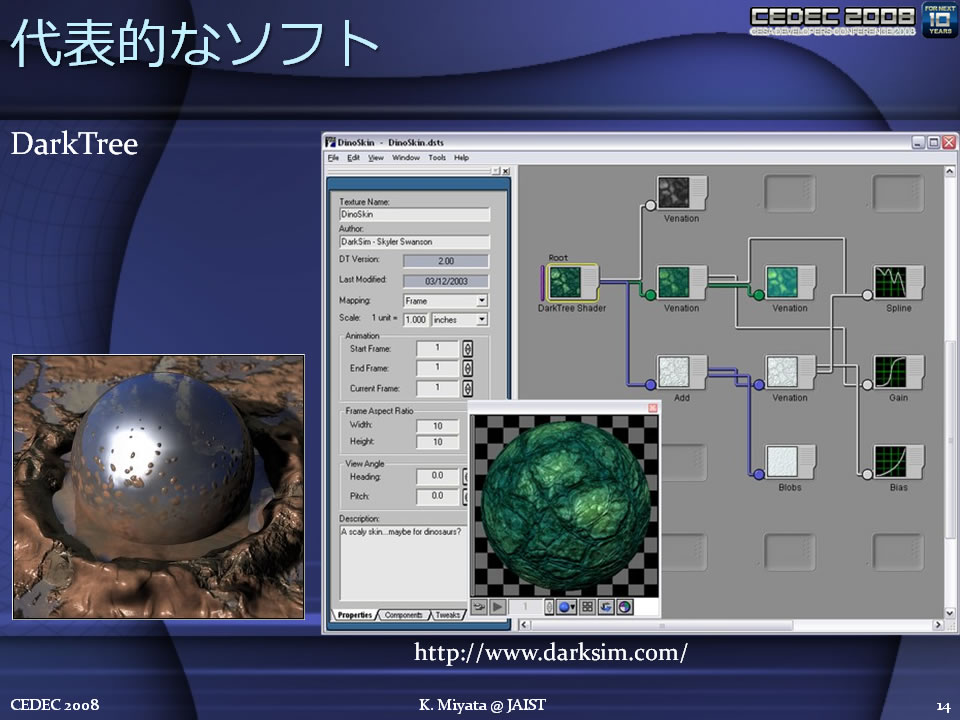960x720 pixels.
Task: Click the aspect ratio Width field
Action: (x=437, y=426)
